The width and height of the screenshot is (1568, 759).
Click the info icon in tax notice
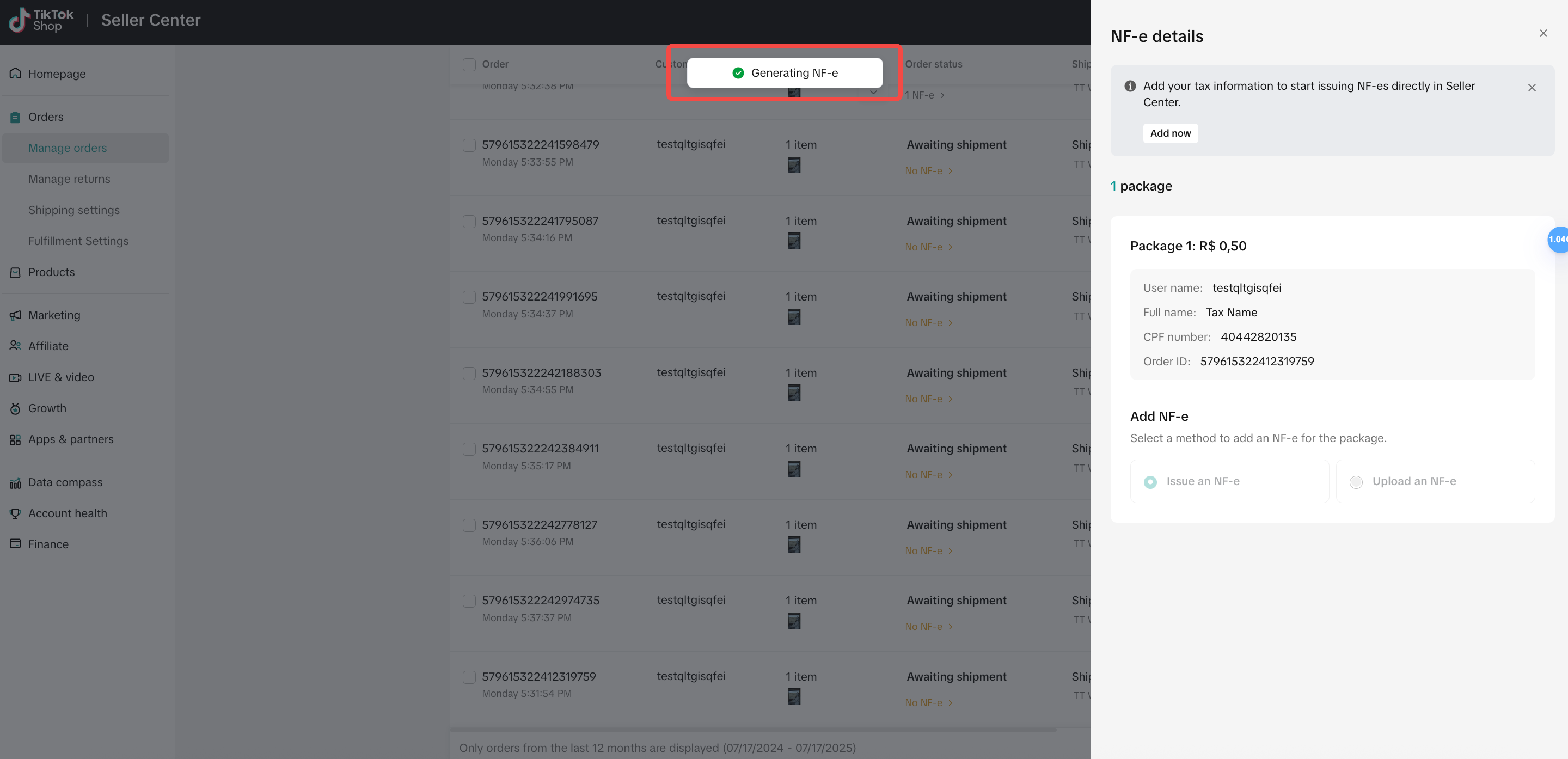point(1130,86)
